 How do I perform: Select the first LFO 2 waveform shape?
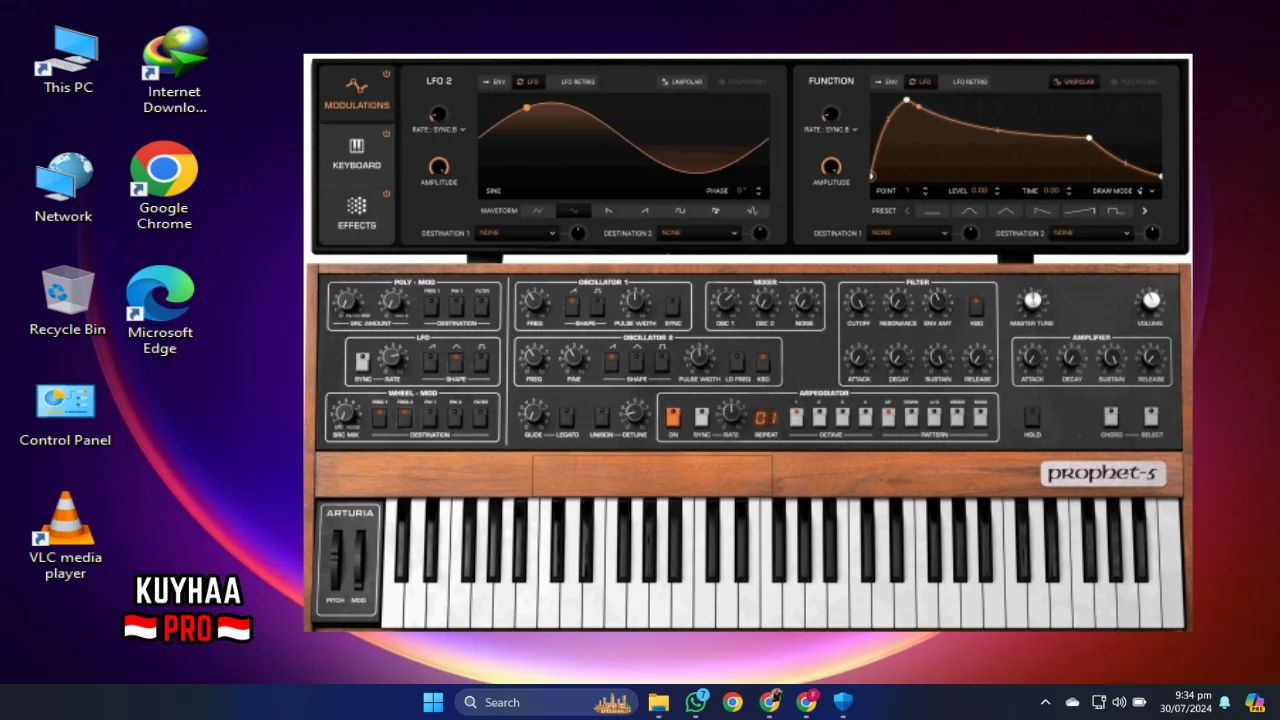537,211
